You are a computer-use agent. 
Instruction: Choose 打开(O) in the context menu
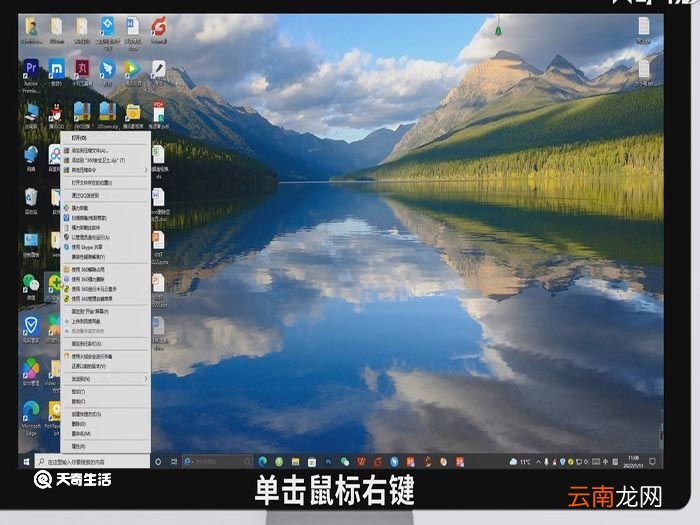[x=106, y=138]
